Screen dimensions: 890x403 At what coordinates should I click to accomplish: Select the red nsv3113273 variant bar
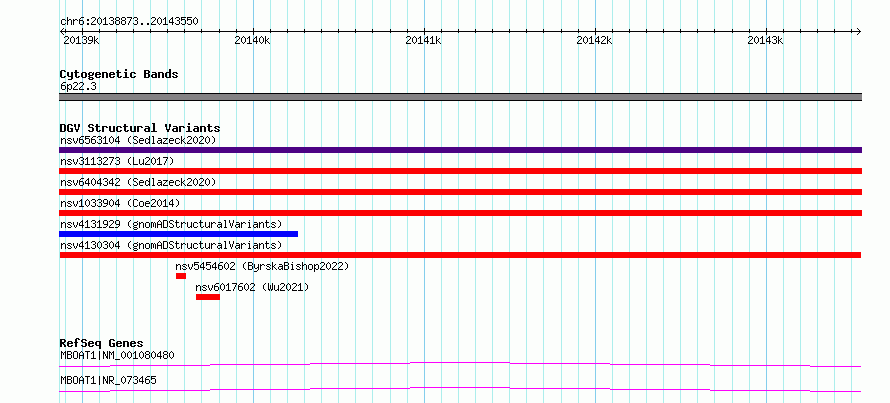pyautogui.click(x=460, y=171)
